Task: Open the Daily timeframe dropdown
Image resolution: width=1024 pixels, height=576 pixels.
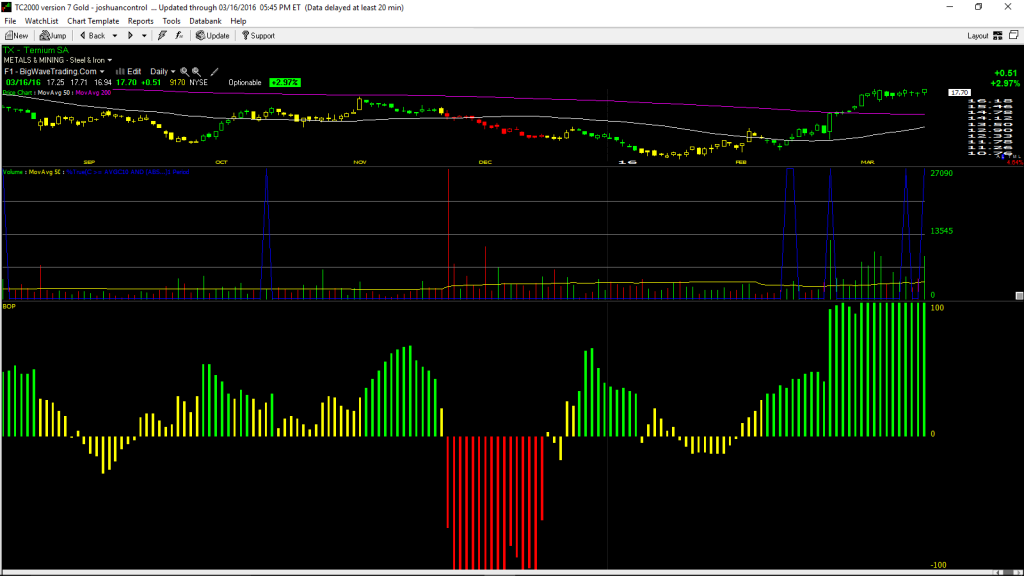Action: point(163,72)
